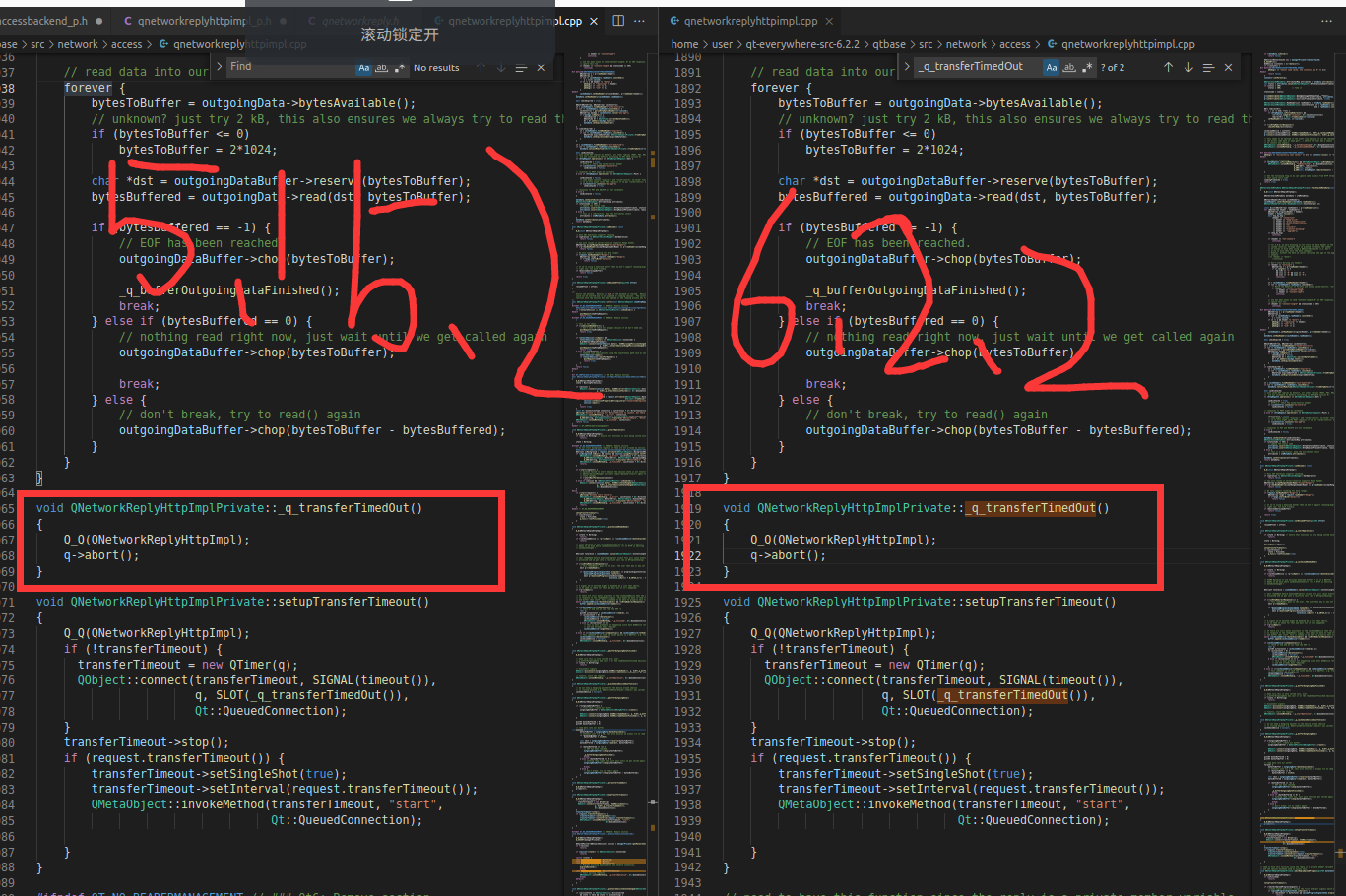Toggle Match Case in right find widget
The height and width of the screenshot is (896, 1346).
[x=1052, y=67]
